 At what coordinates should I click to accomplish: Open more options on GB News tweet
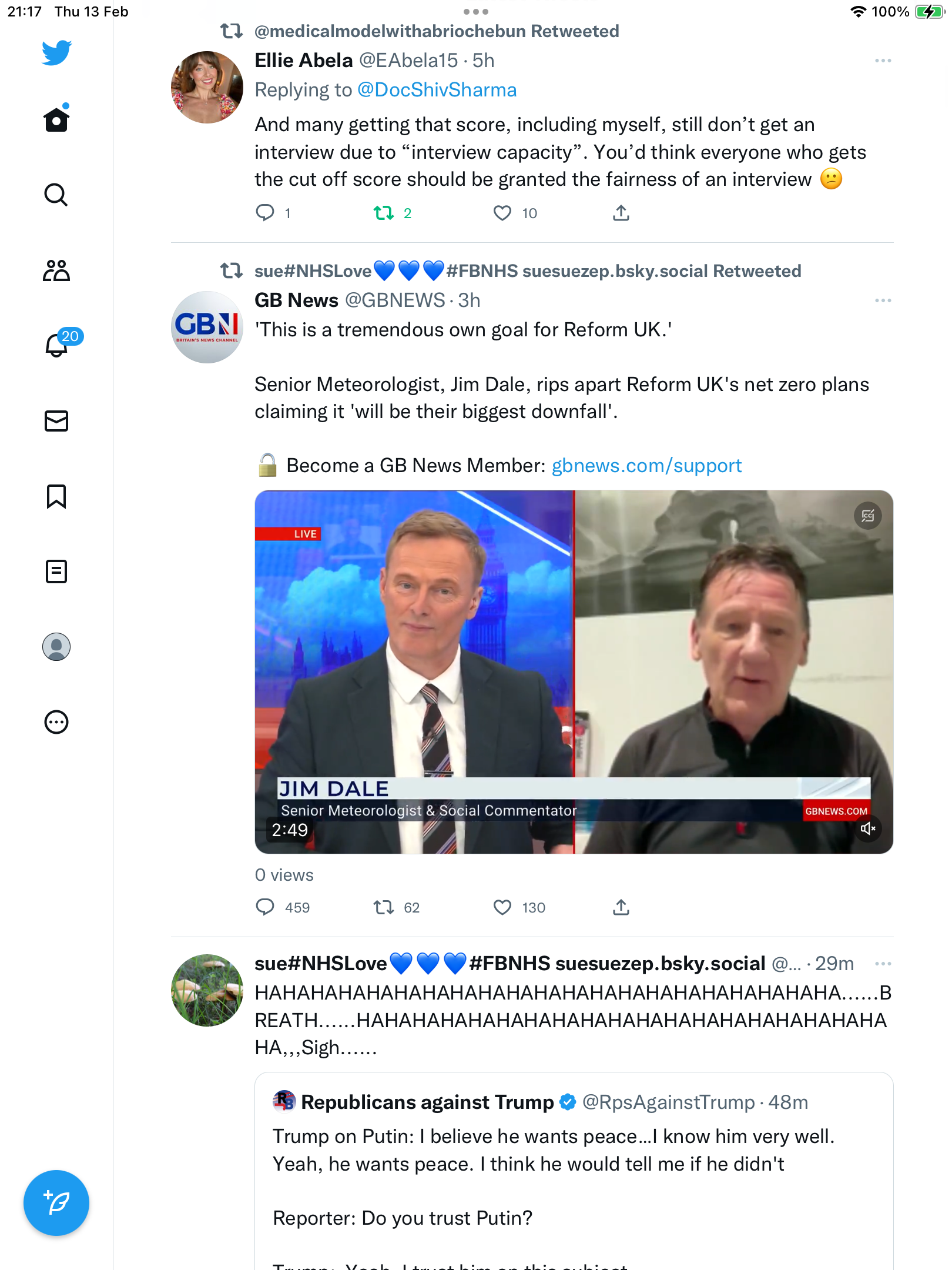[883, 300]
